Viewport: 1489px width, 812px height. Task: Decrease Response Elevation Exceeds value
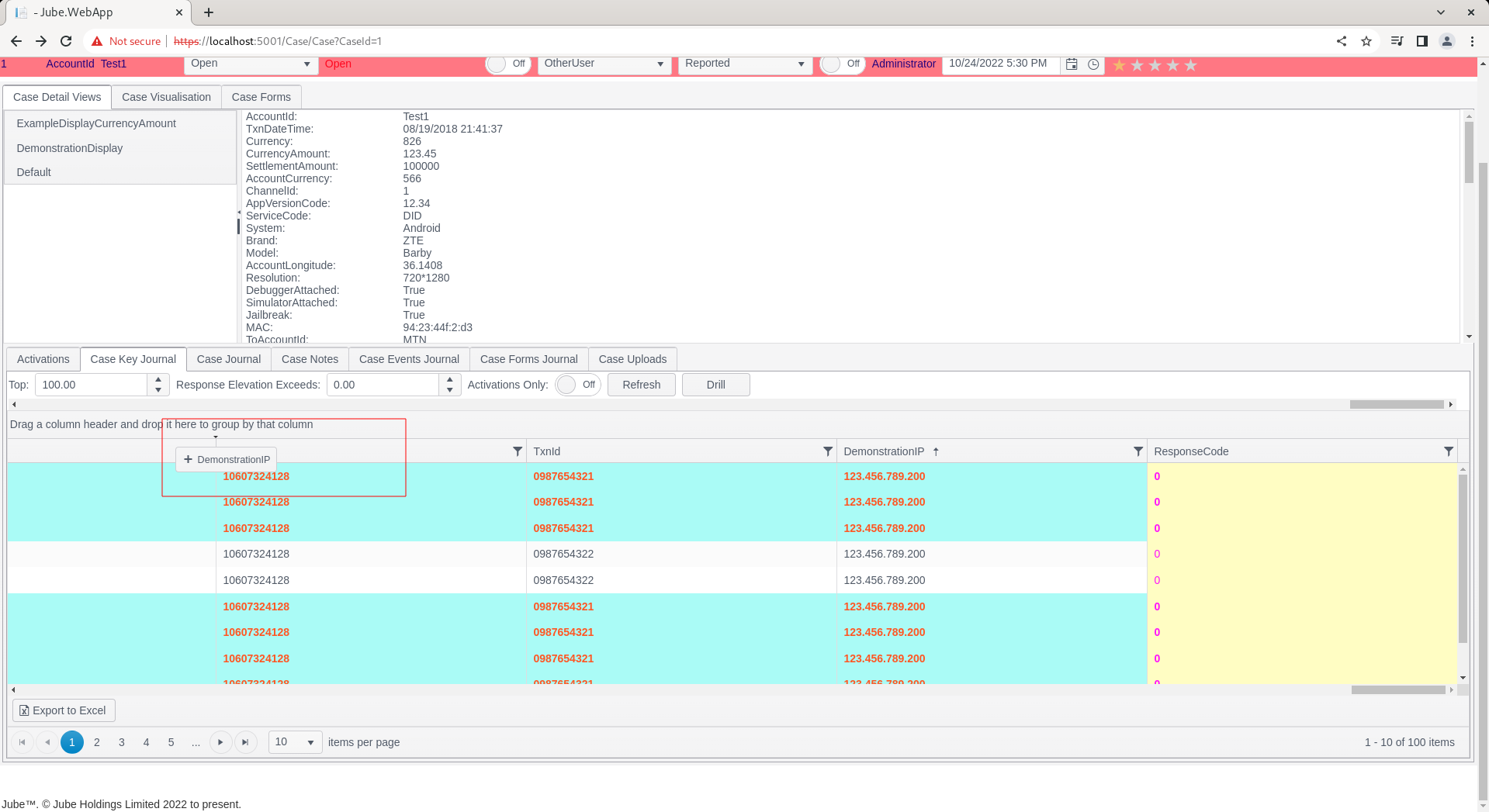coord(450,390)
